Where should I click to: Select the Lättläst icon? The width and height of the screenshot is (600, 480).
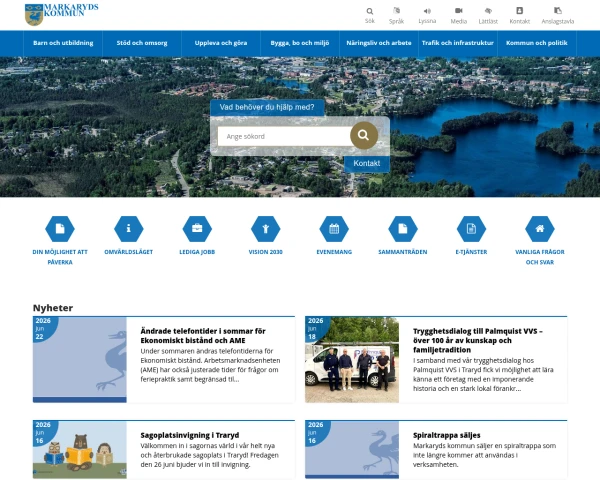tap(488, 11)
